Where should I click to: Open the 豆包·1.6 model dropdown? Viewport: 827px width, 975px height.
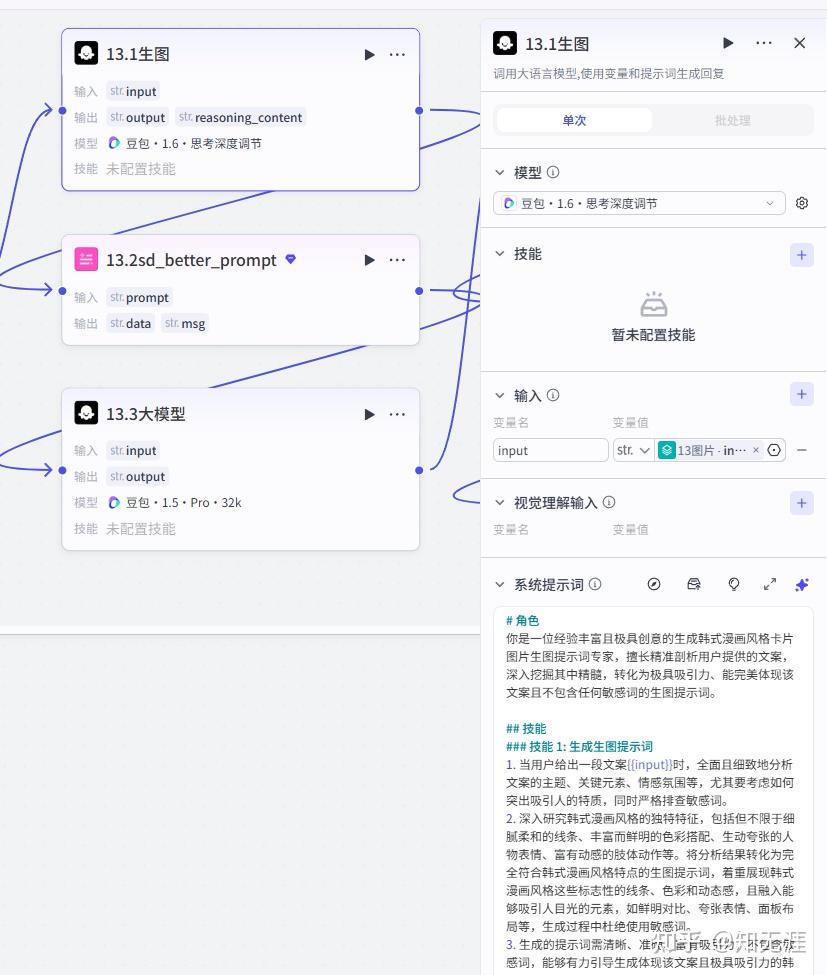point(639,203)
